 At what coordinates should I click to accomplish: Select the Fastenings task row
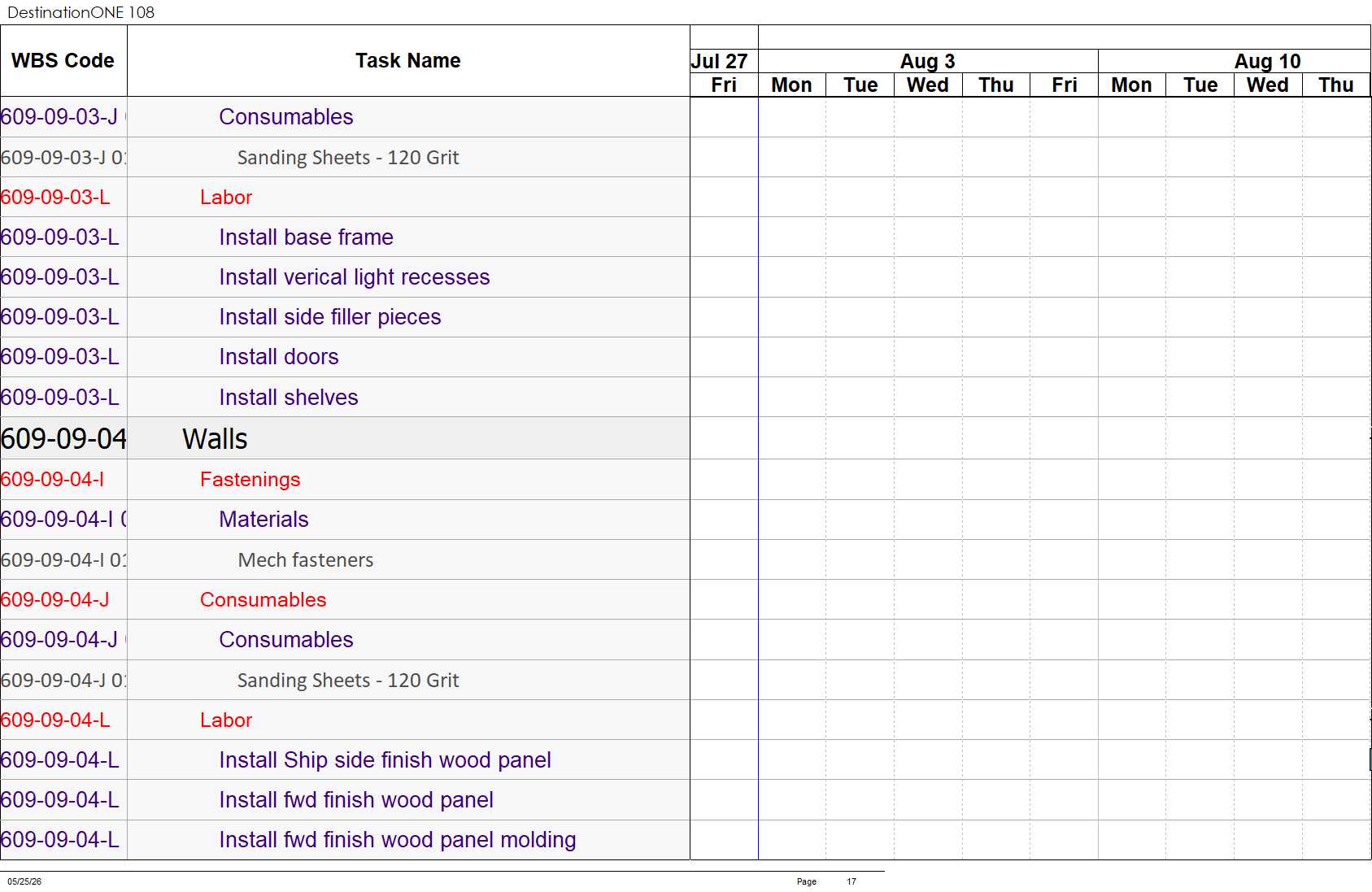tap(345, 480)
